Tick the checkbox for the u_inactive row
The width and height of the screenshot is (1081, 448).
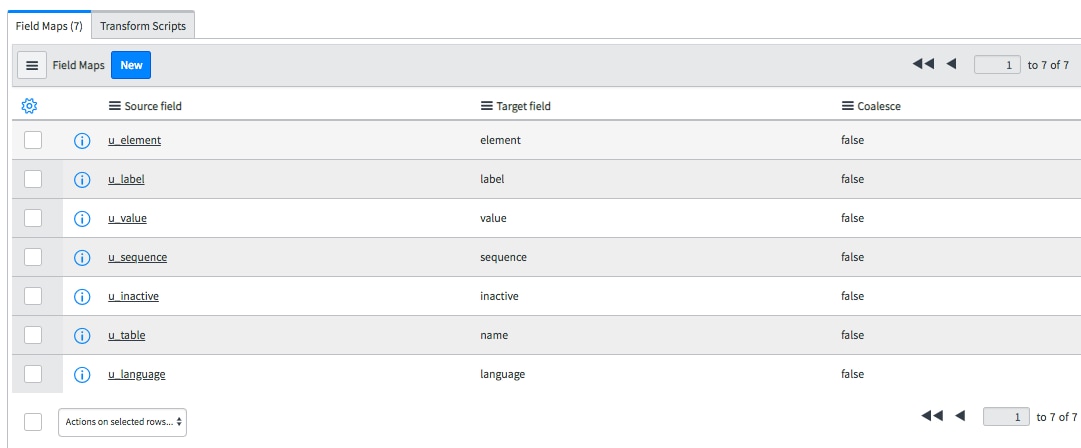[33, 296]
